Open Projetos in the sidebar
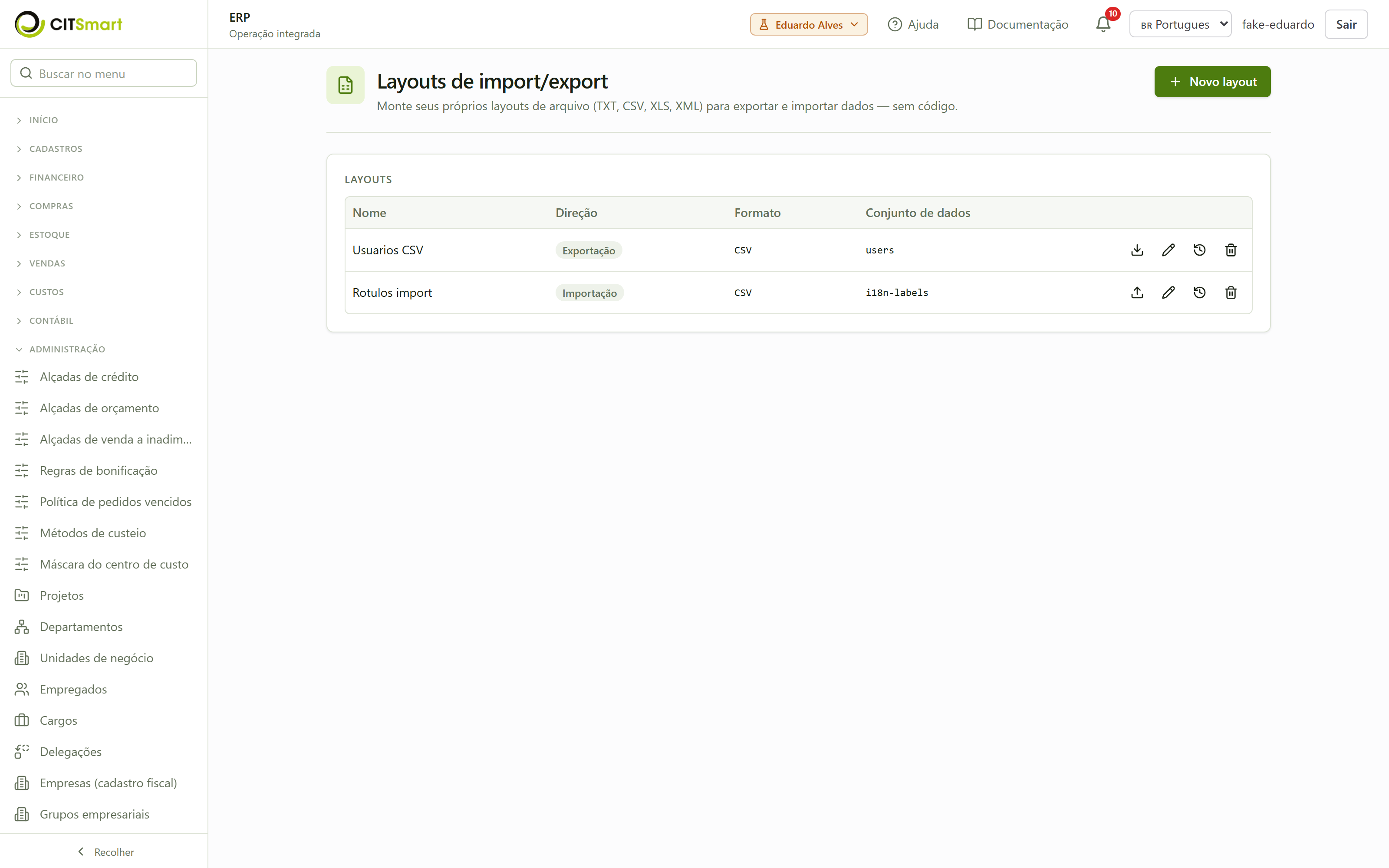The height and width of the screenshot is (868, 1389). (x=104, y=595)
